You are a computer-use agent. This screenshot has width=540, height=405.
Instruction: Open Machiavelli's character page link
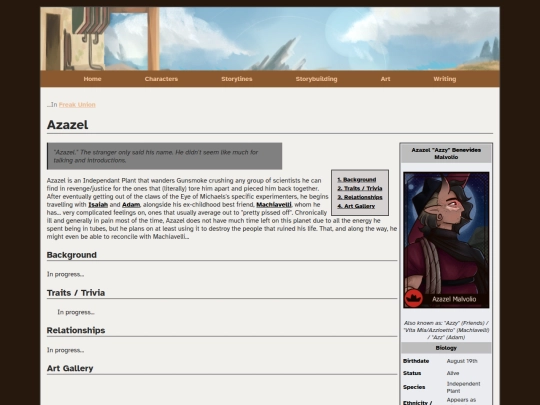tap(274, 205)
